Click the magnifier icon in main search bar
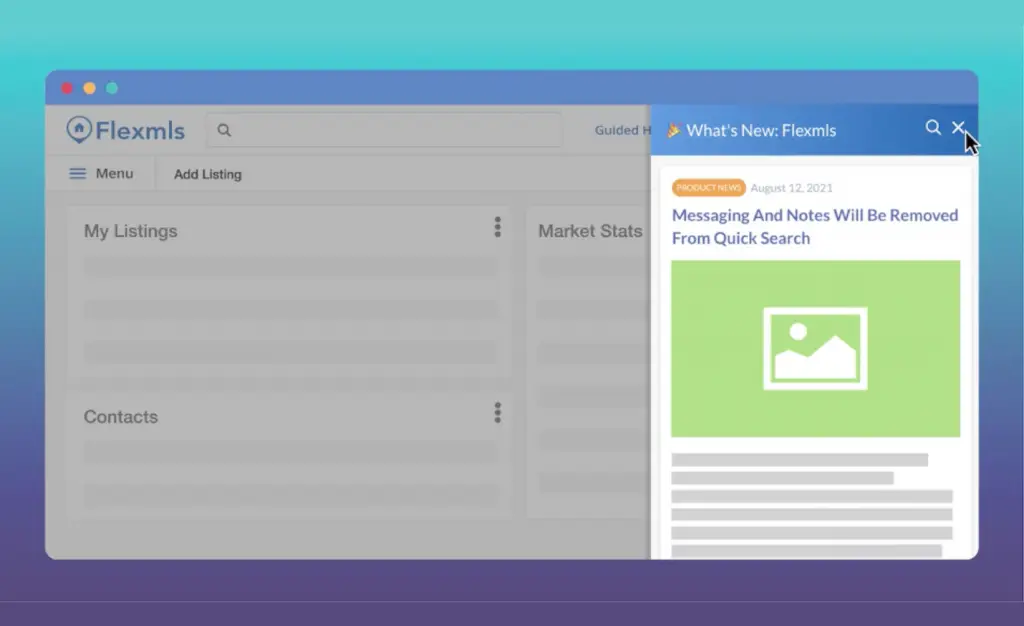 click(x=224, y=130)
